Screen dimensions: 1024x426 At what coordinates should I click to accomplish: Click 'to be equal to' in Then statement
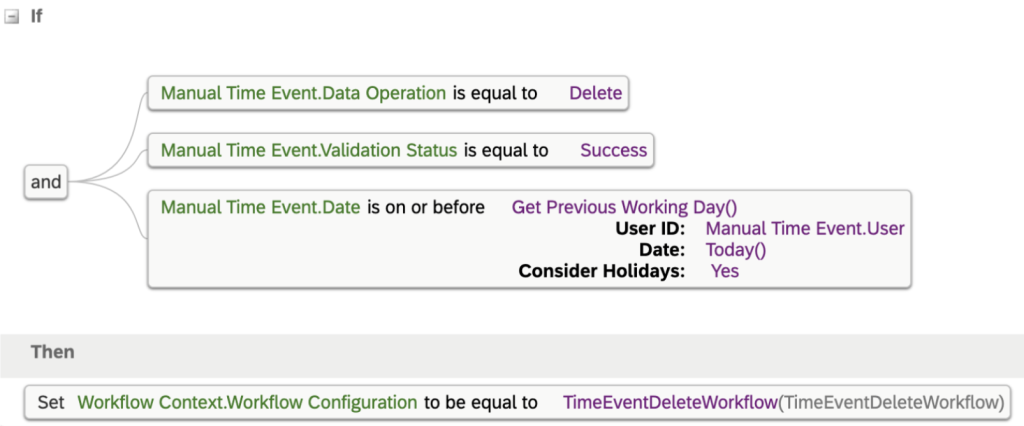pos(481,402)
